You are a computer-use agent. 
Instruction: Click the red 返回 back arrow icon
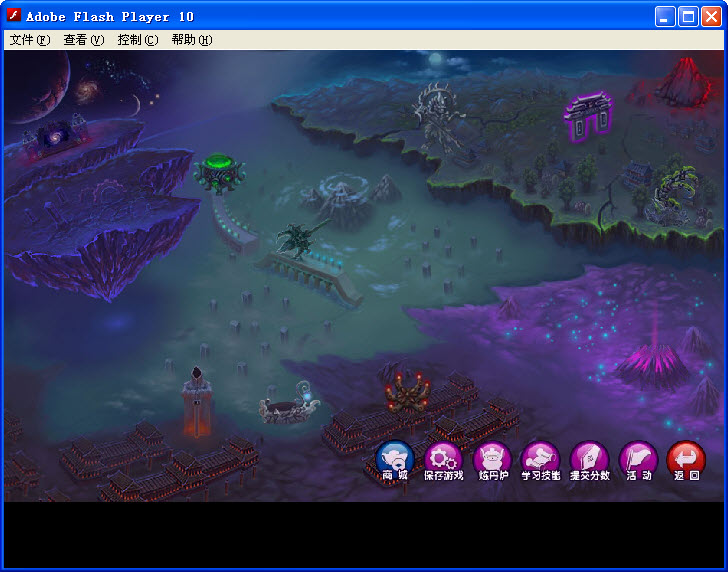[x=687, y=461]
